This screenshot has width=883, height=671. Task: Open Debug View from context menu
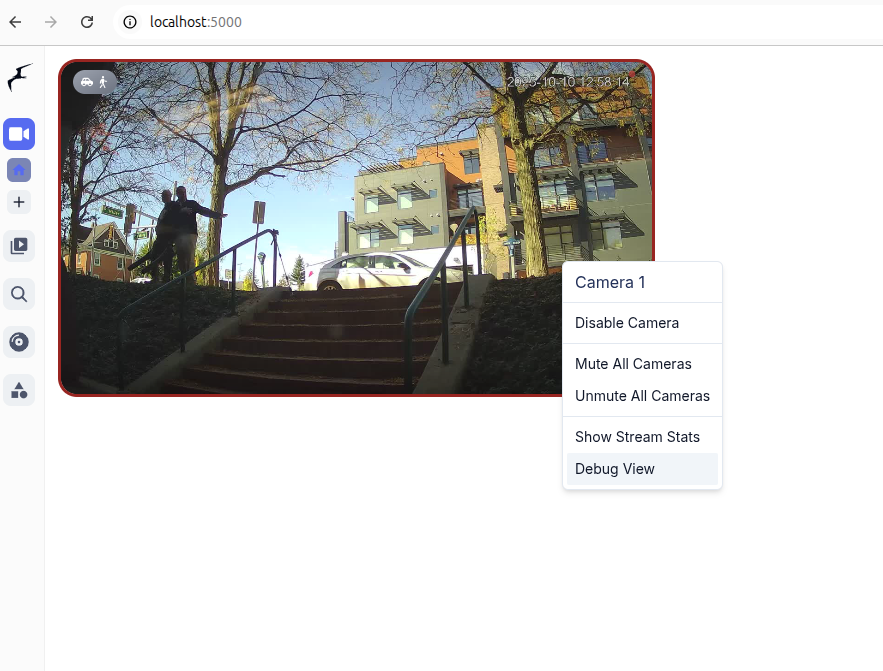click(x=615, y=469)
